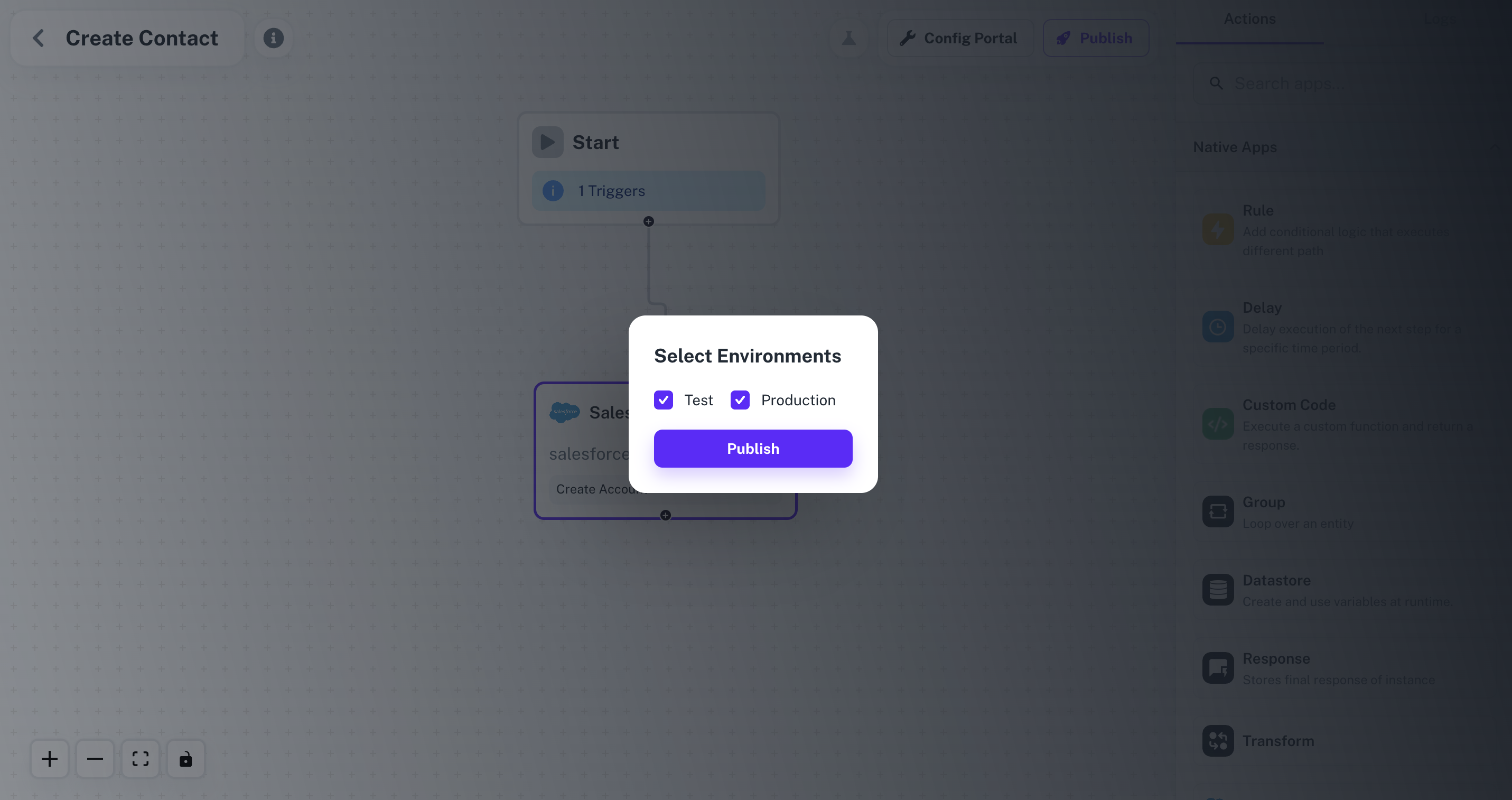The image size is (1512, 800).
Task: Pick the Transform action icon
Action: point(1217,741)
